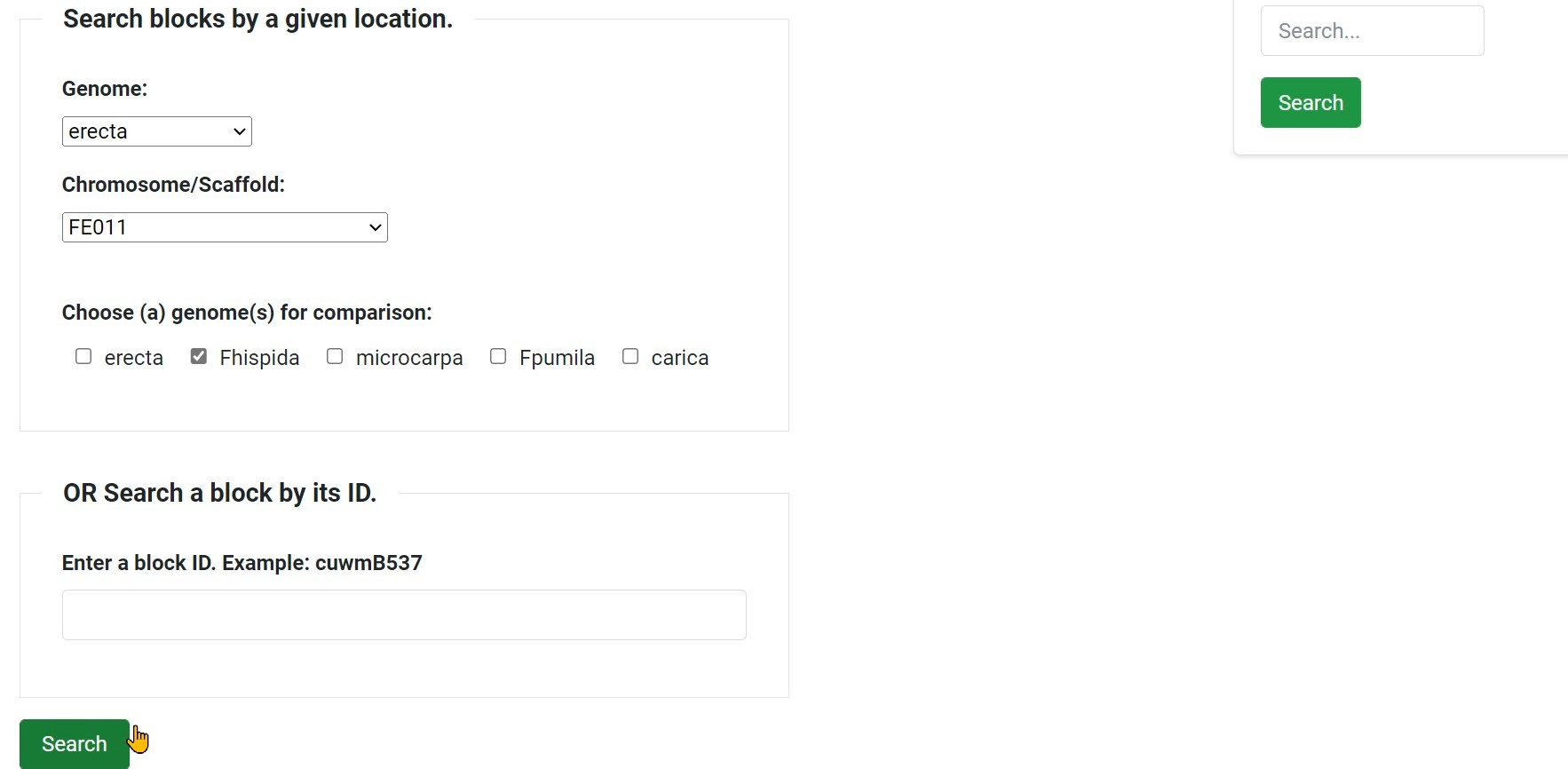Select the carica comparison checkbox
Screen dimensions: 1568x769
(x=630, y=356)
